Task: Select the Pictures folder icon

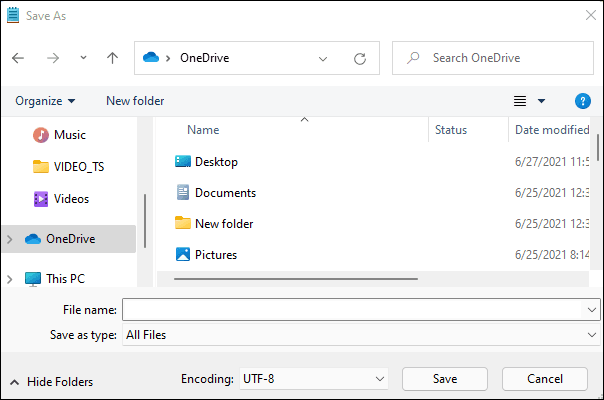Action: point(183,255)
